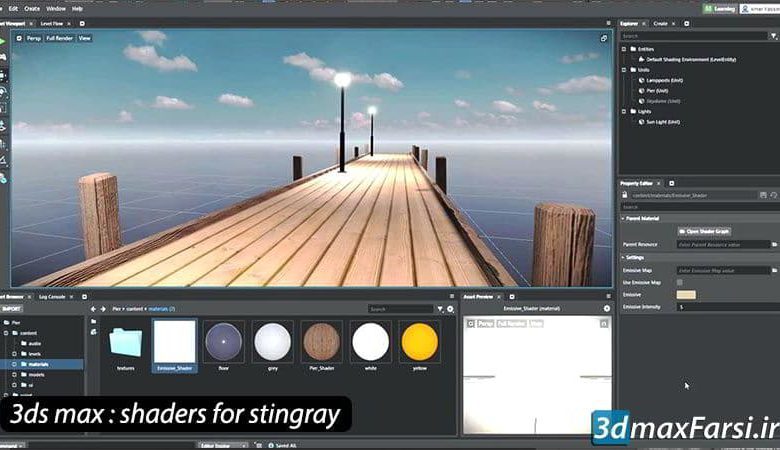
Task: Click the gamepad test icon in left toolbar
Action: coord(3,57)
